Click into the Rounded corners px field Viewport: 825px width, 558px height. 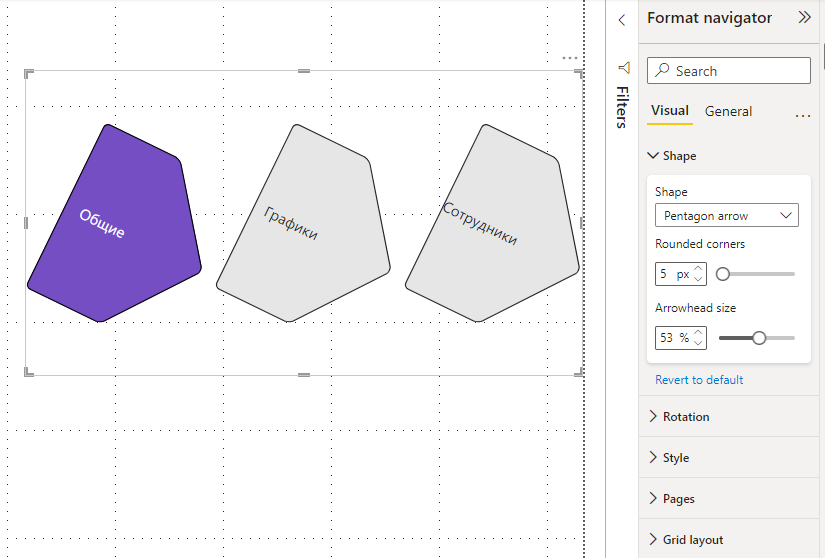[x=674, y=274]
